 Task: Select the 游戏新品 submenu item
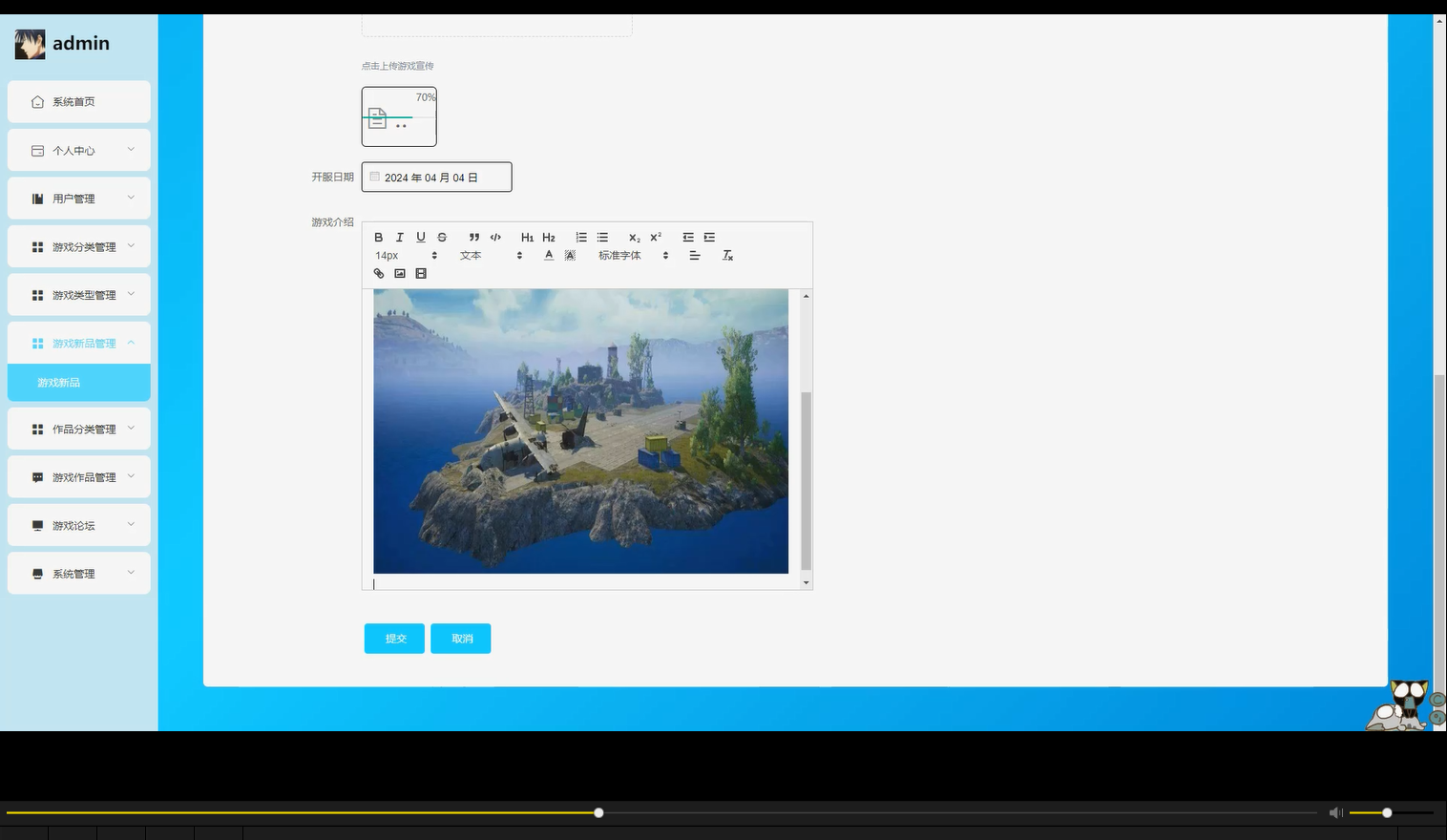[x=79, y=383]
